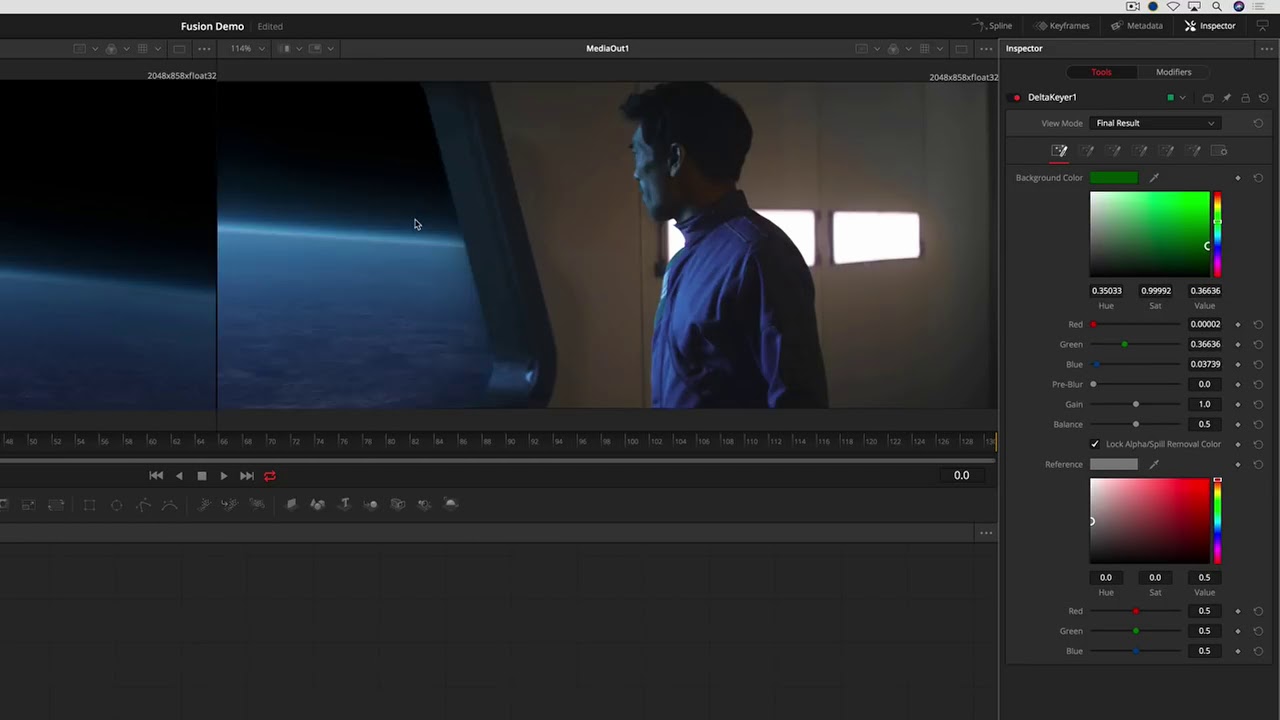Open left viewer options three dots
Screen dimensions: 1280x720
point(204,48)
